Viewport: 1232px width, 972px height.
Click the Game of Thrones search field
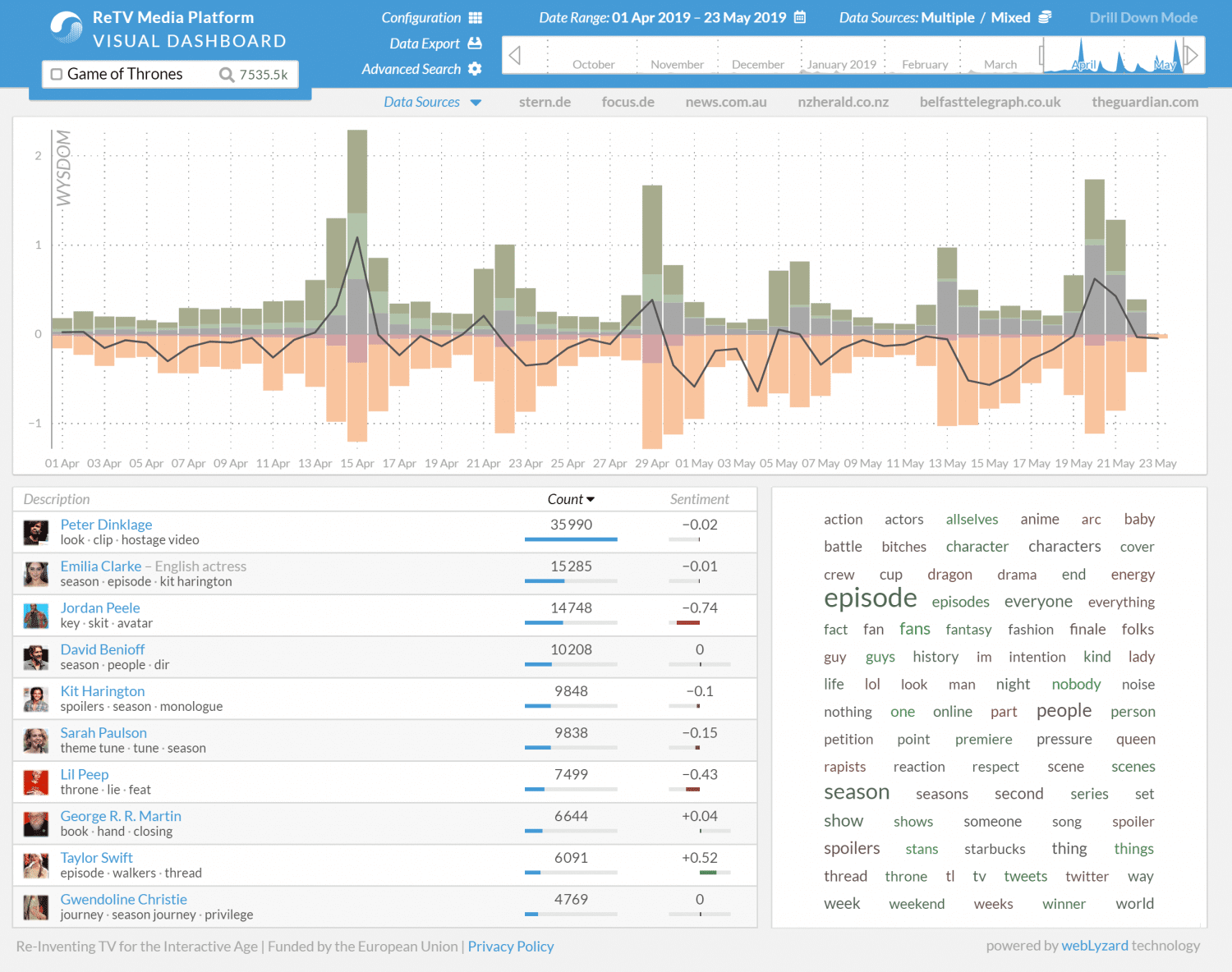click(170, 74)
